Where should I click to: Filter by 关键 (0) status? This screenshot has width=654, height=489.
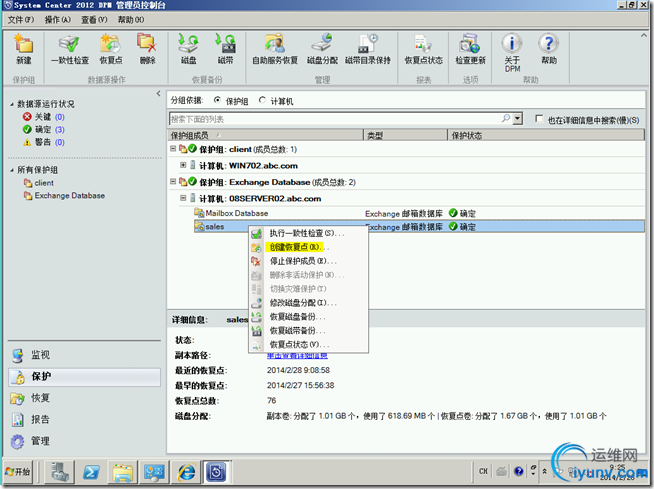point(44,117)
